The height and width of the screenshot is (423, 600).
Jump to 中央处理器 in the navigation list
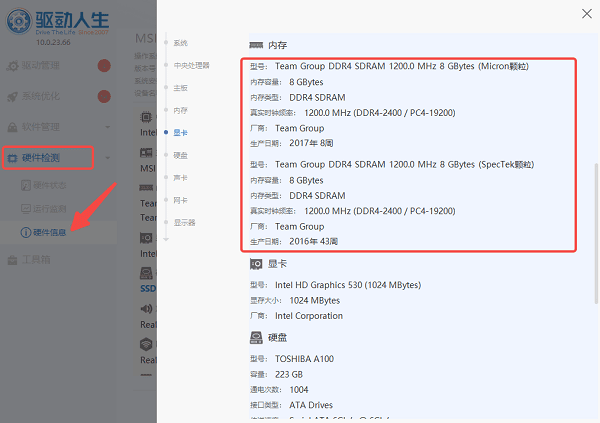(x=190, y=65)
